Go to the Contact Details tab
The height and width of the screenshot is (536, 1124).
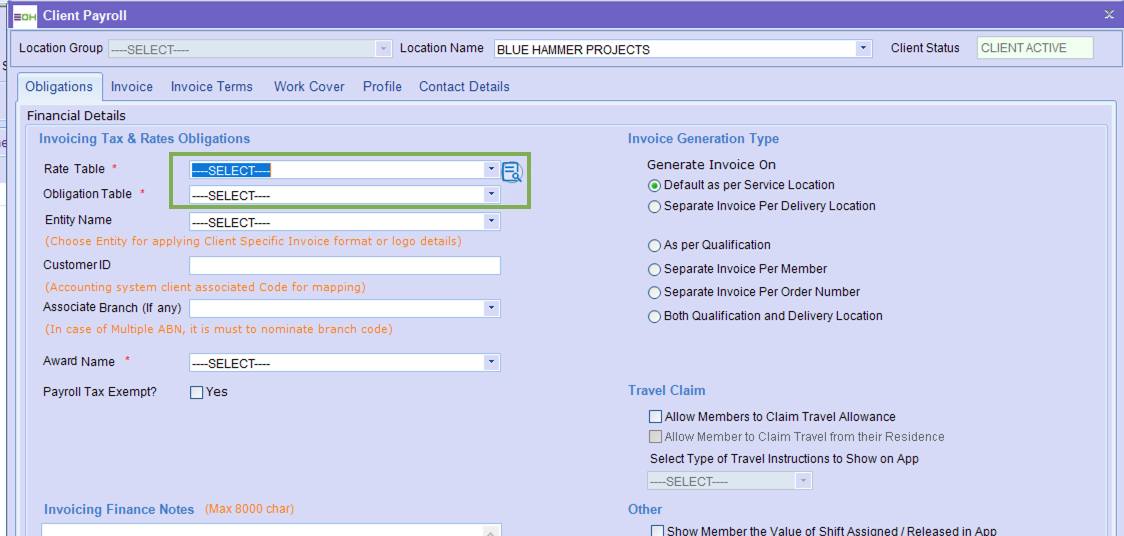click(464, 87)
